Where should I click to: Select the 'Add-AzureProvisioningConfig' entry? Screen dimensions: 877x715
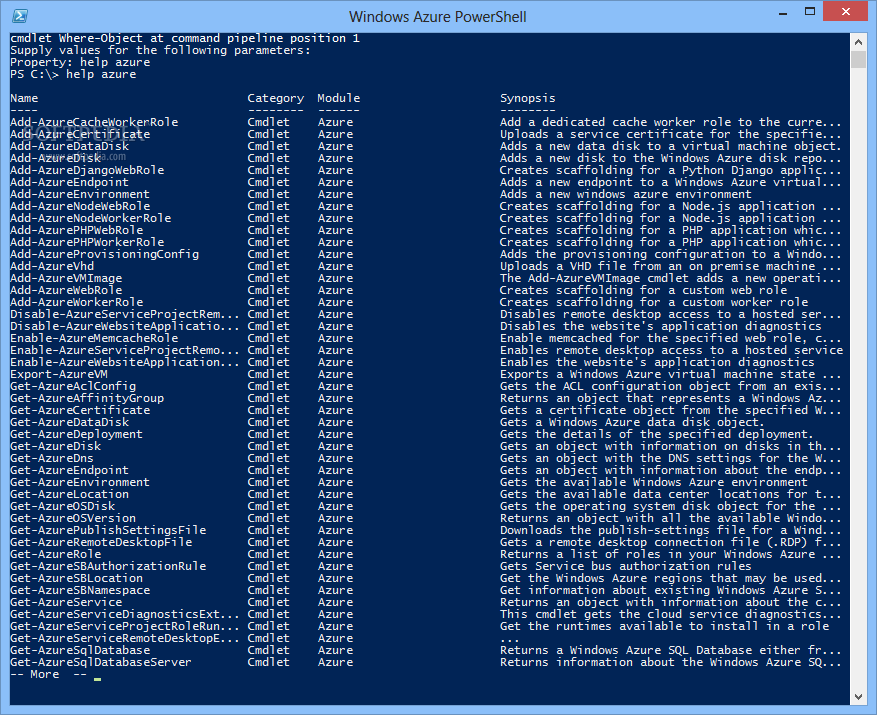click(105, 255)
